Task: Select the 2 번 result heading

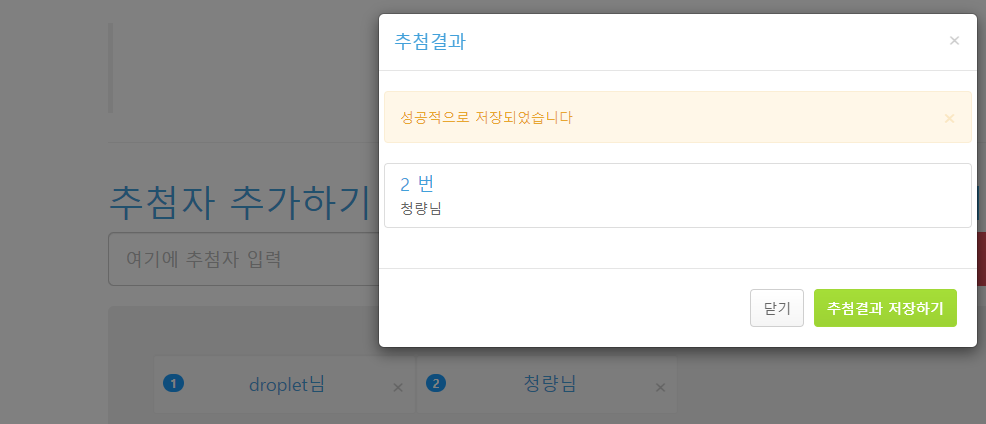Action: (416, 184)
